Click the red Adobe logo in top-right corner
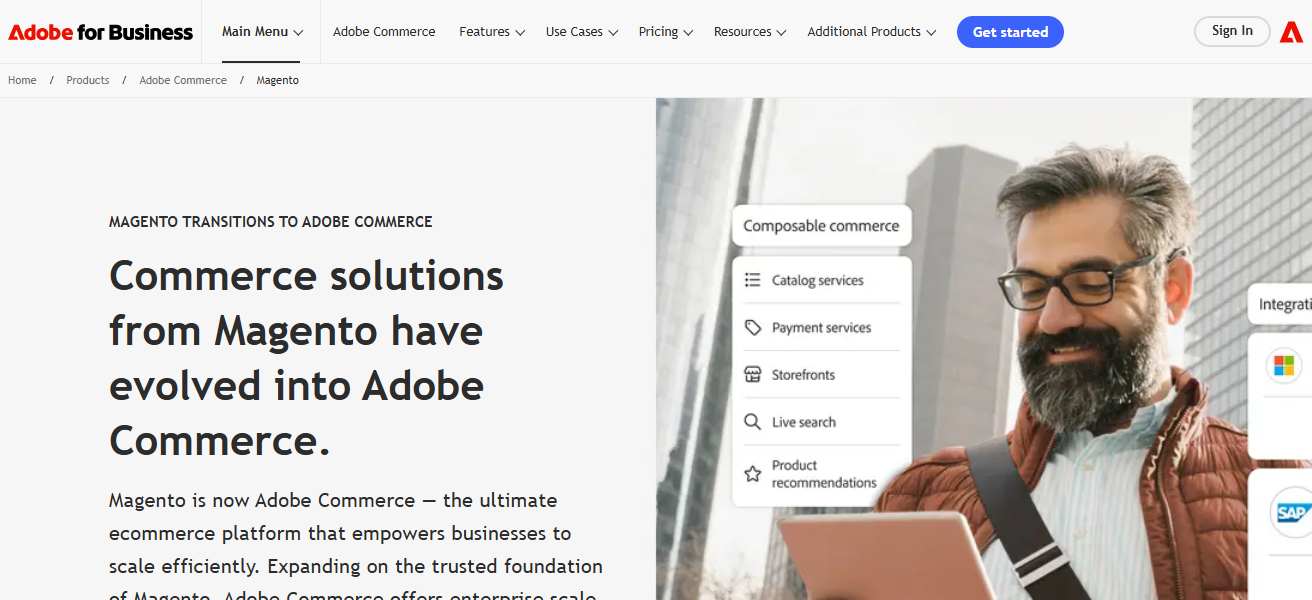 pos(1291,31)
